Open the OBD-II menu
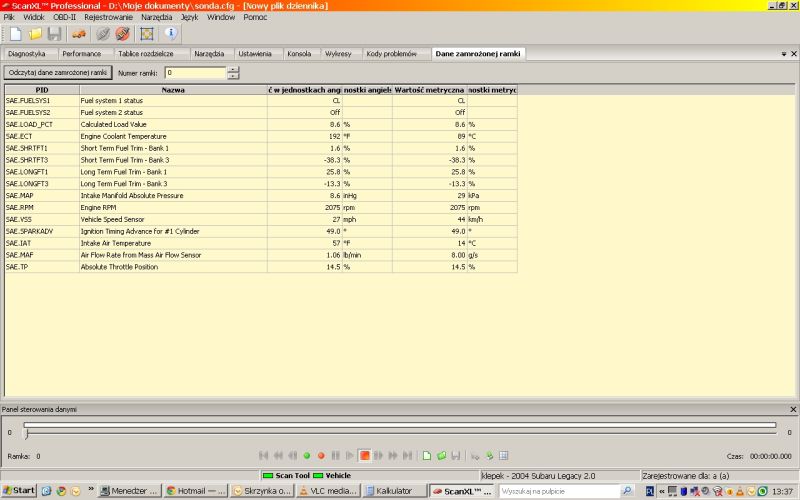The width and height of the screenshot is (800, 500). click(64, 17)
